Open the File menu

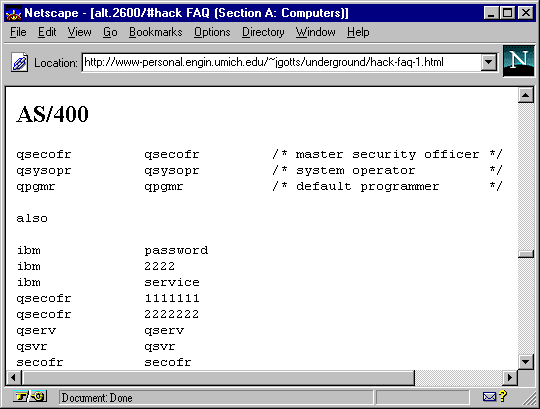click(18, 32)
